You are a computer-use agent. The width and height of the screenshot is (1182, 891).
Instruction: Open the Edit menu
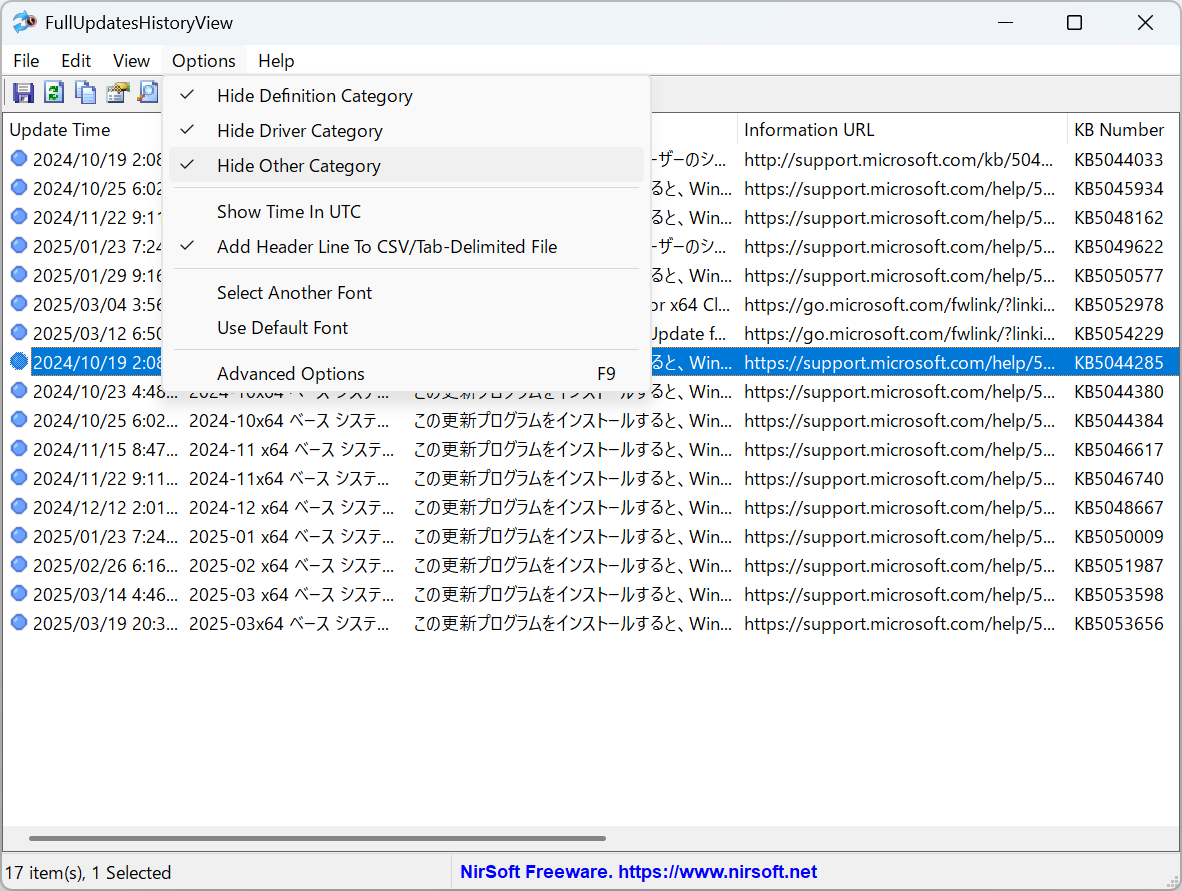(x=76, y=61)
